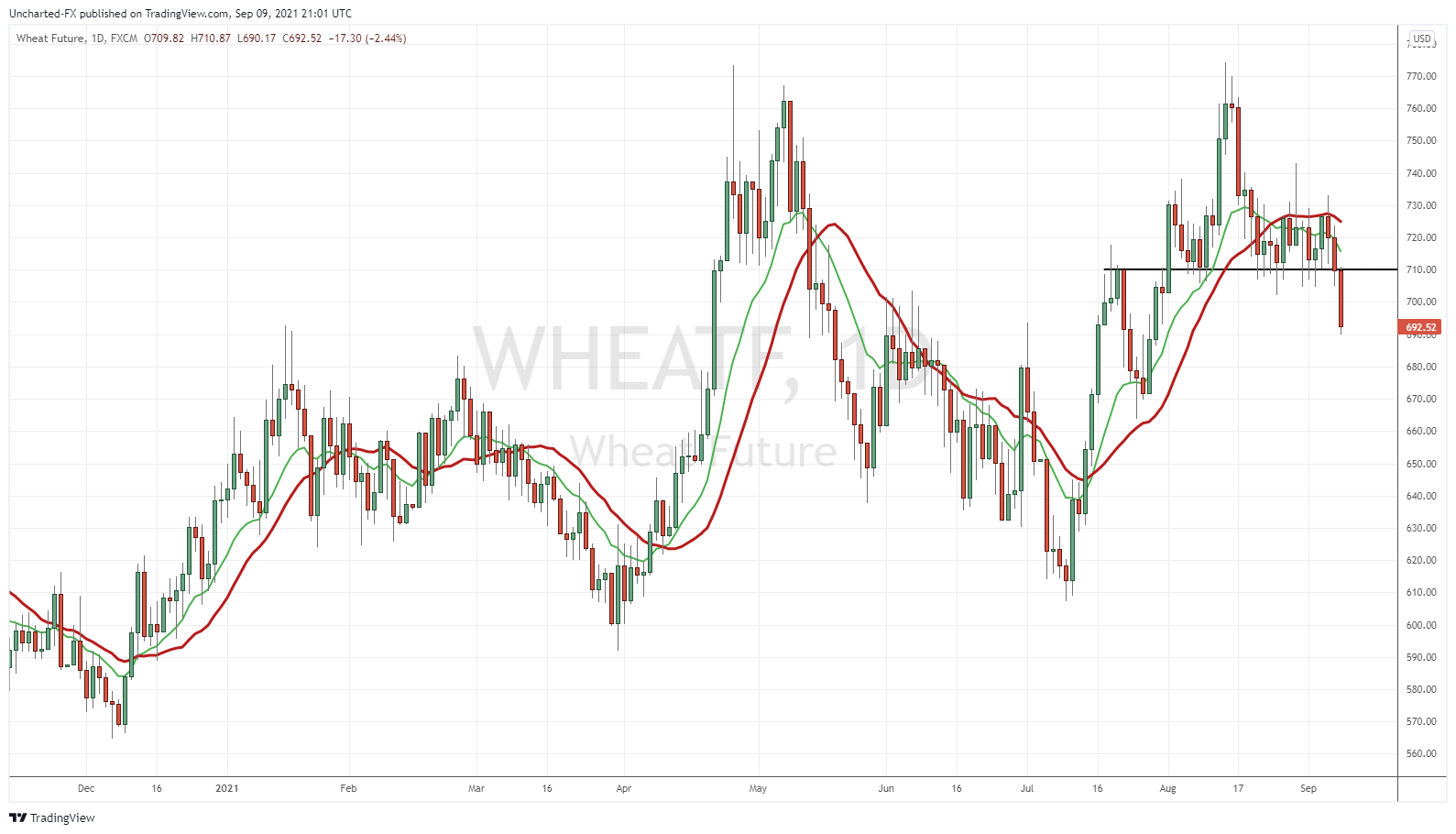Click the 590.00 price axis label
Image resolution: width=1456 pixels, height=834 pixels.
[1421, 657]
